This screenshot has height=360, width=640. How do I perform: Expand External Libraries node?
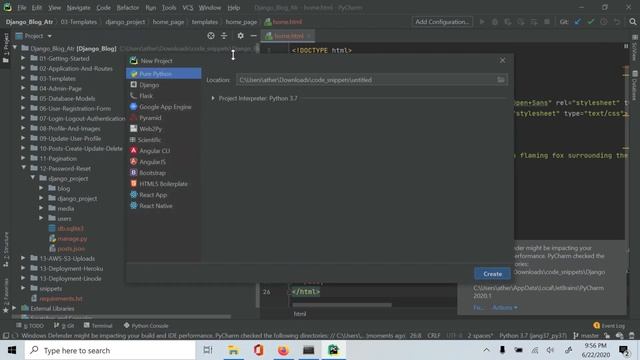point(14,308)
